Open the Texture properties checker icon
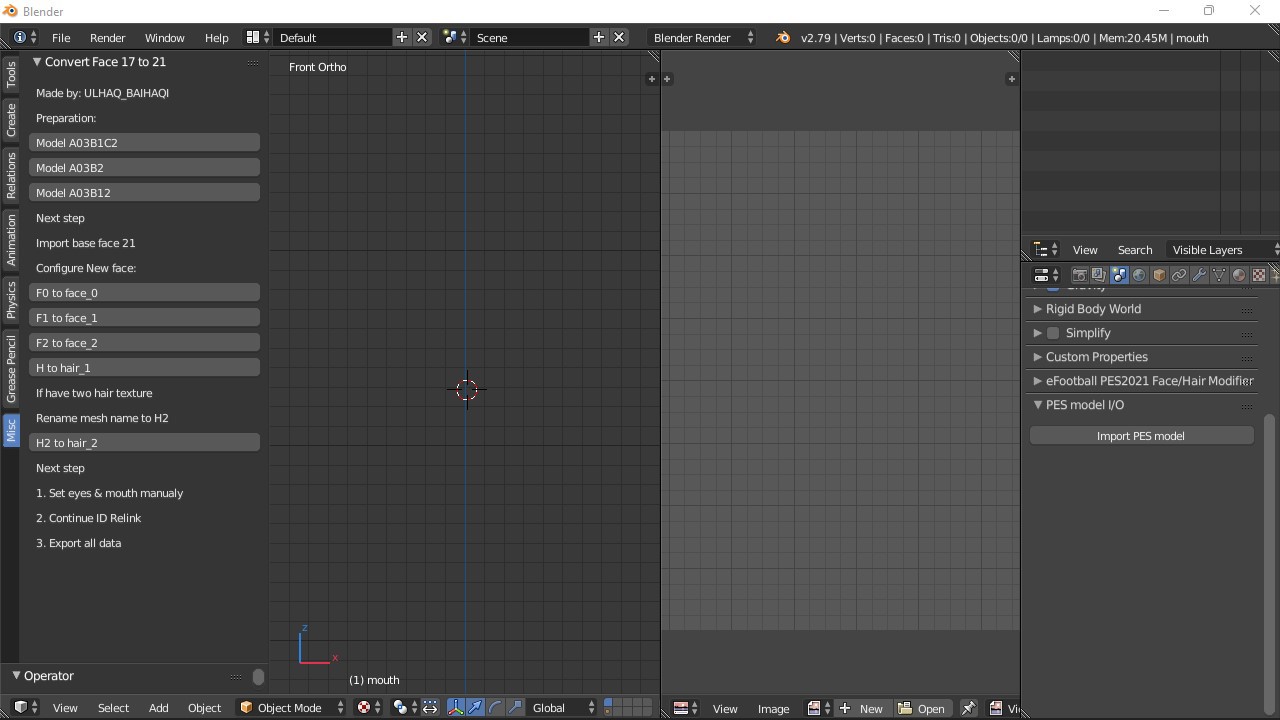 (1259, 275)
